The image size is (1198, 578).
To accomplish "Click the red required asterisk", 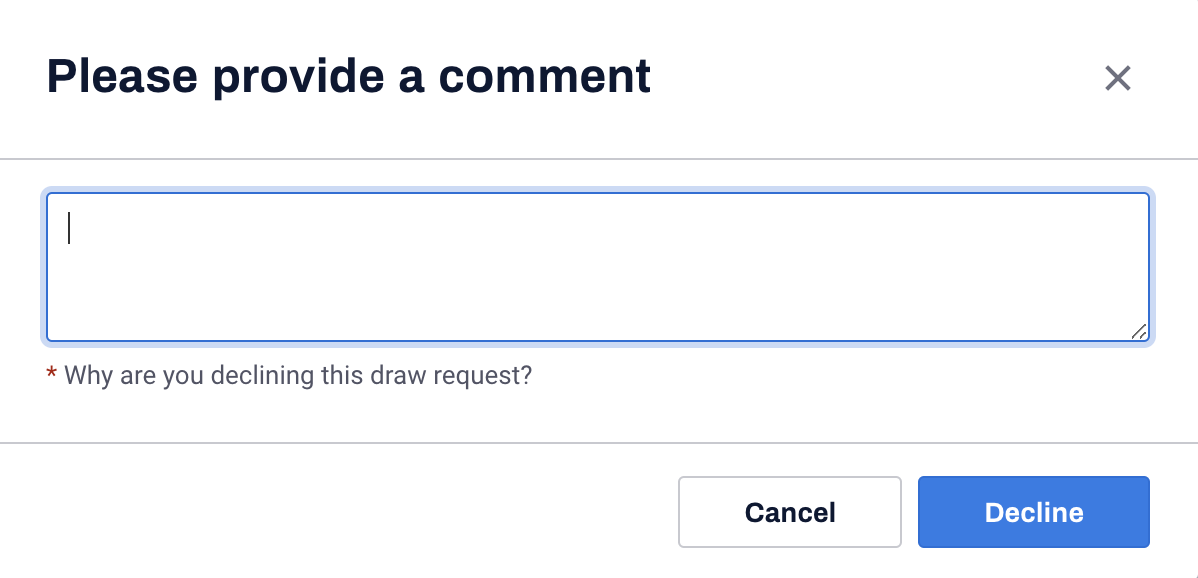I will click(x=52, y=374).
